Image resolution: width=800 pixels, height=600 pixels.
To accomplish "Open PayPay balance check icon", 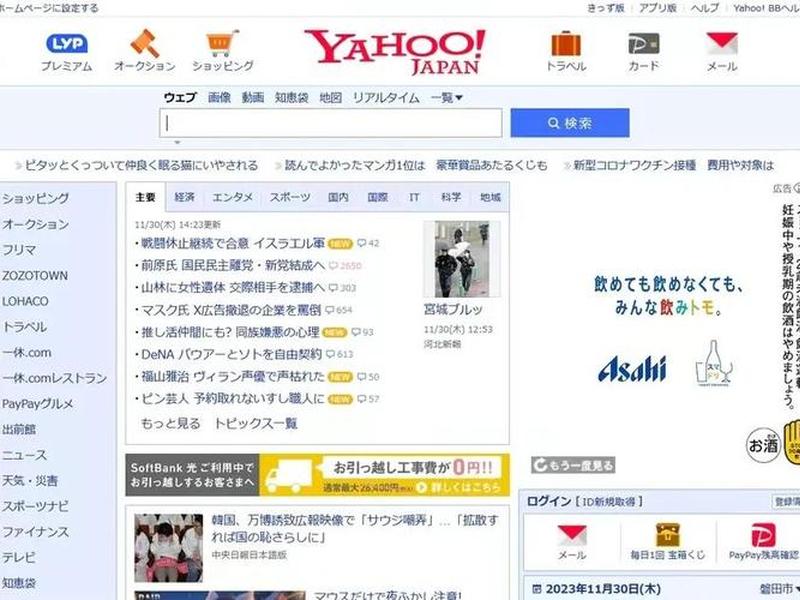I will pyautogui.click(x=763, y=535).
